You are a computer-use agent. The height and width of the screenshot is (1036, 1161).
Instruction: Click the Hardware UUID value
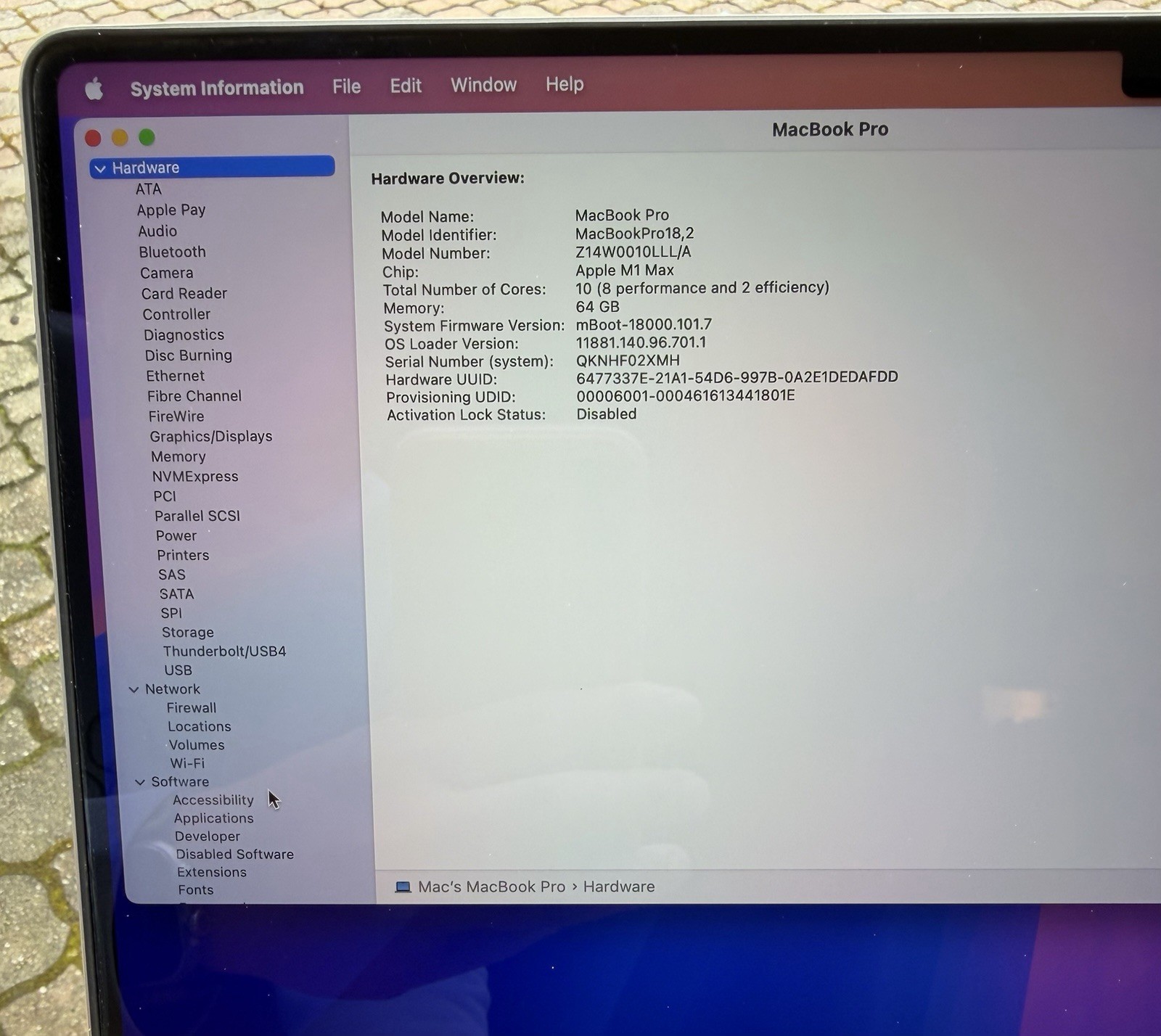pyautogui.click(x=737, y=377)
